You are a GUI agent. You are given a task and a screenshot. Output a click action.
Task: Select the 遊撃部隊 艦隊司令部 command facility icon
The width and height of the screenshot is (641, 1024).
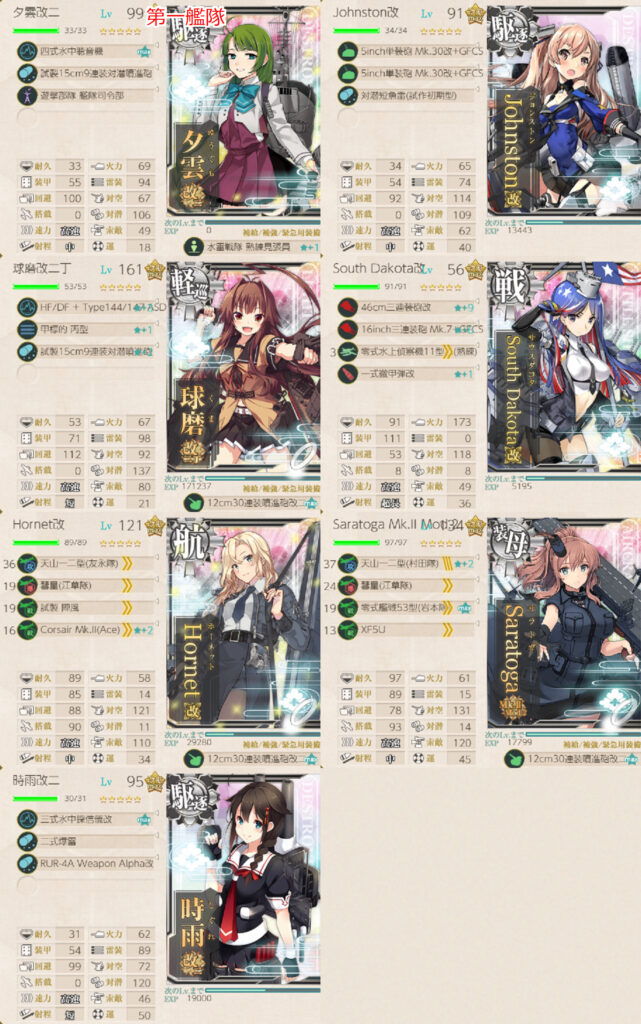point(27,95)
